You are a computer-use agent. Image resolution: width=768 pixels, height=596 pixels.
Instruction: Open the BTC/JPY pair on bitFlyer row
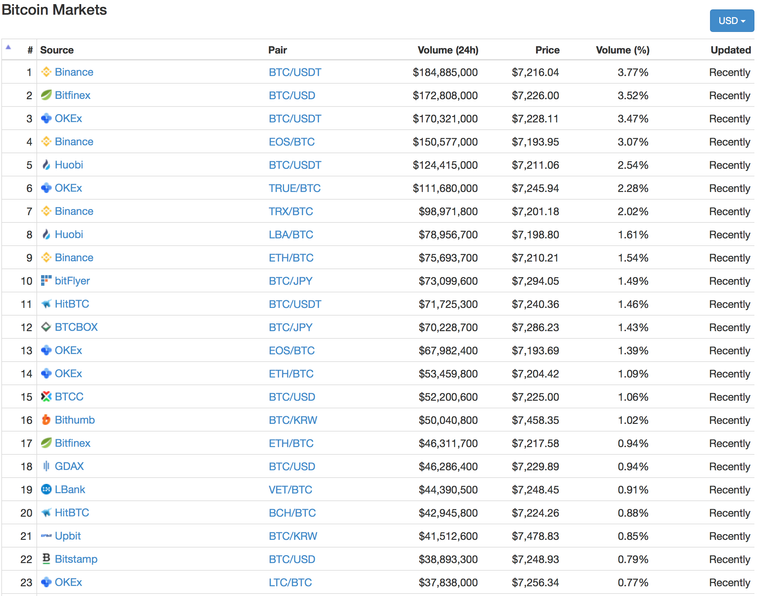coord(290,281)
